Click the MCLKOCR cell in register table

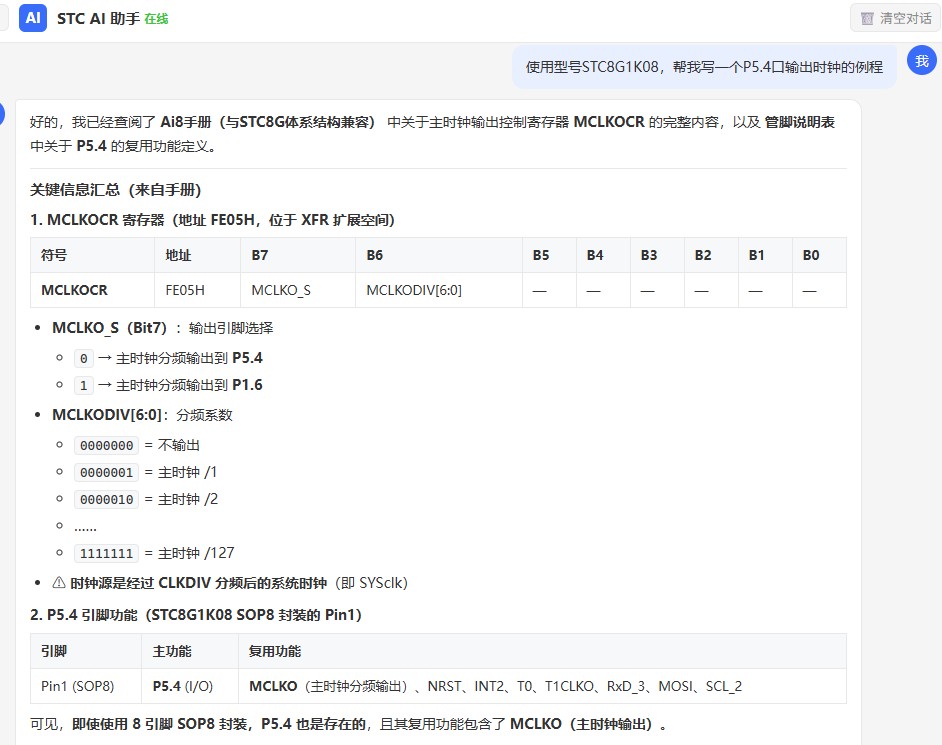(93, 290)
